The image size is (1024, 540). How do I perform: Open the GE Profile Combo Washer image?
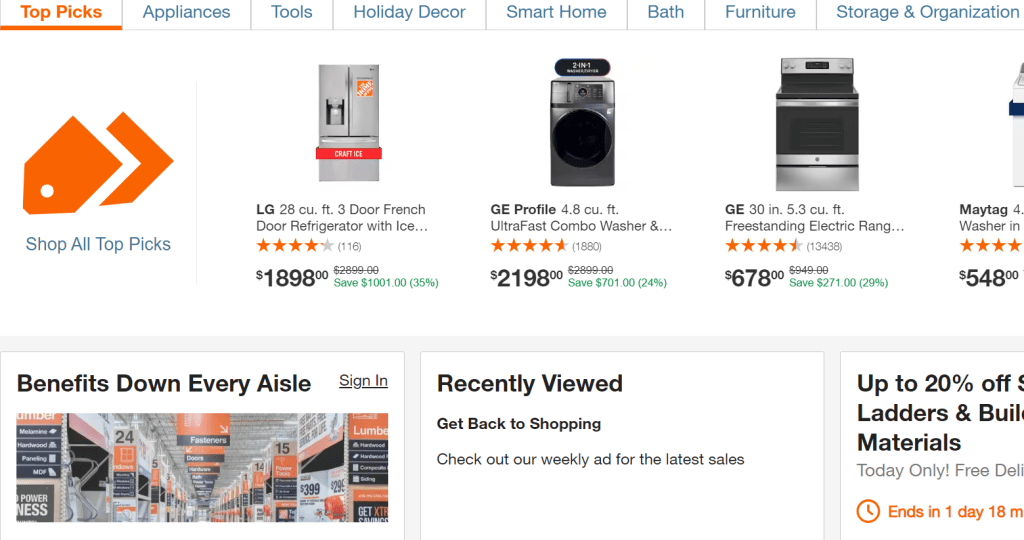click(x=583, y=123)
